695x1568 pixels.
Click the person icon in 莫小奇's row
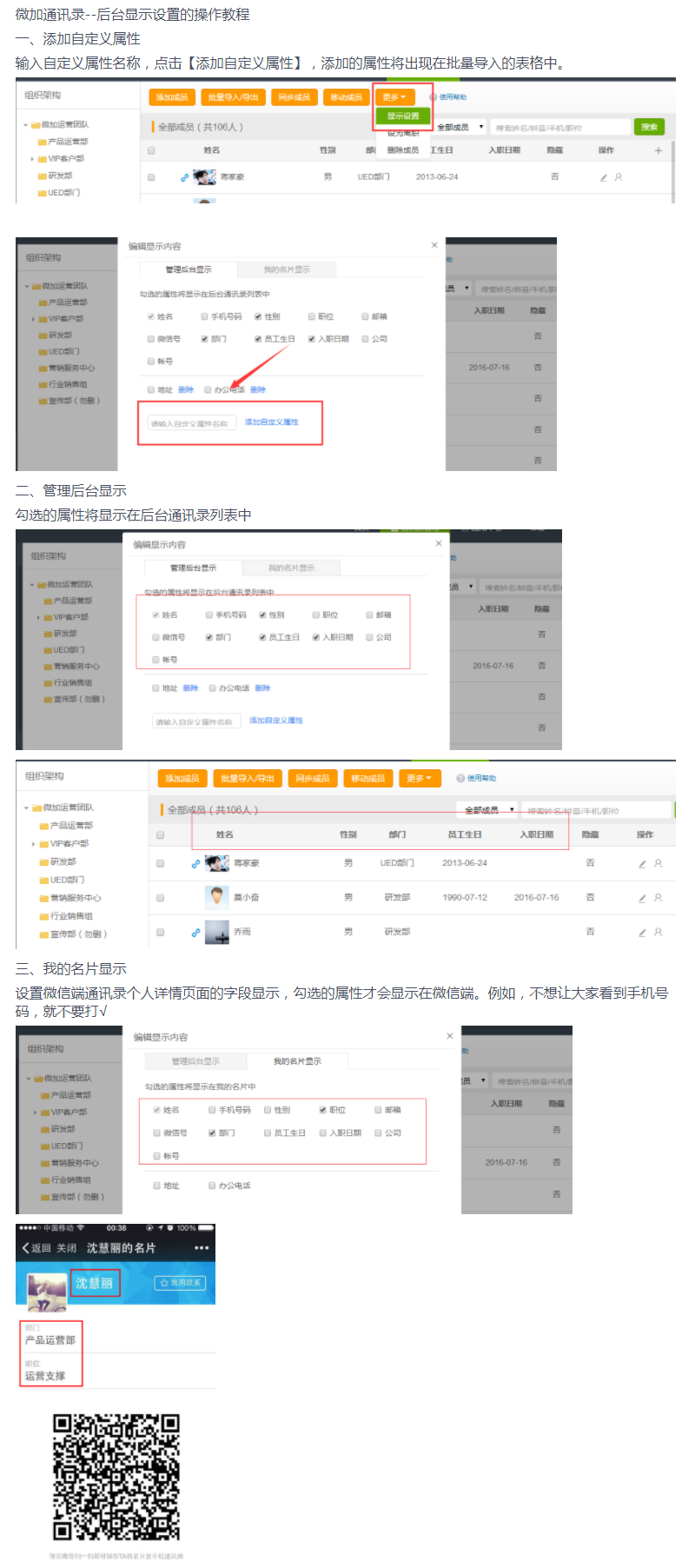pos(659,898)
